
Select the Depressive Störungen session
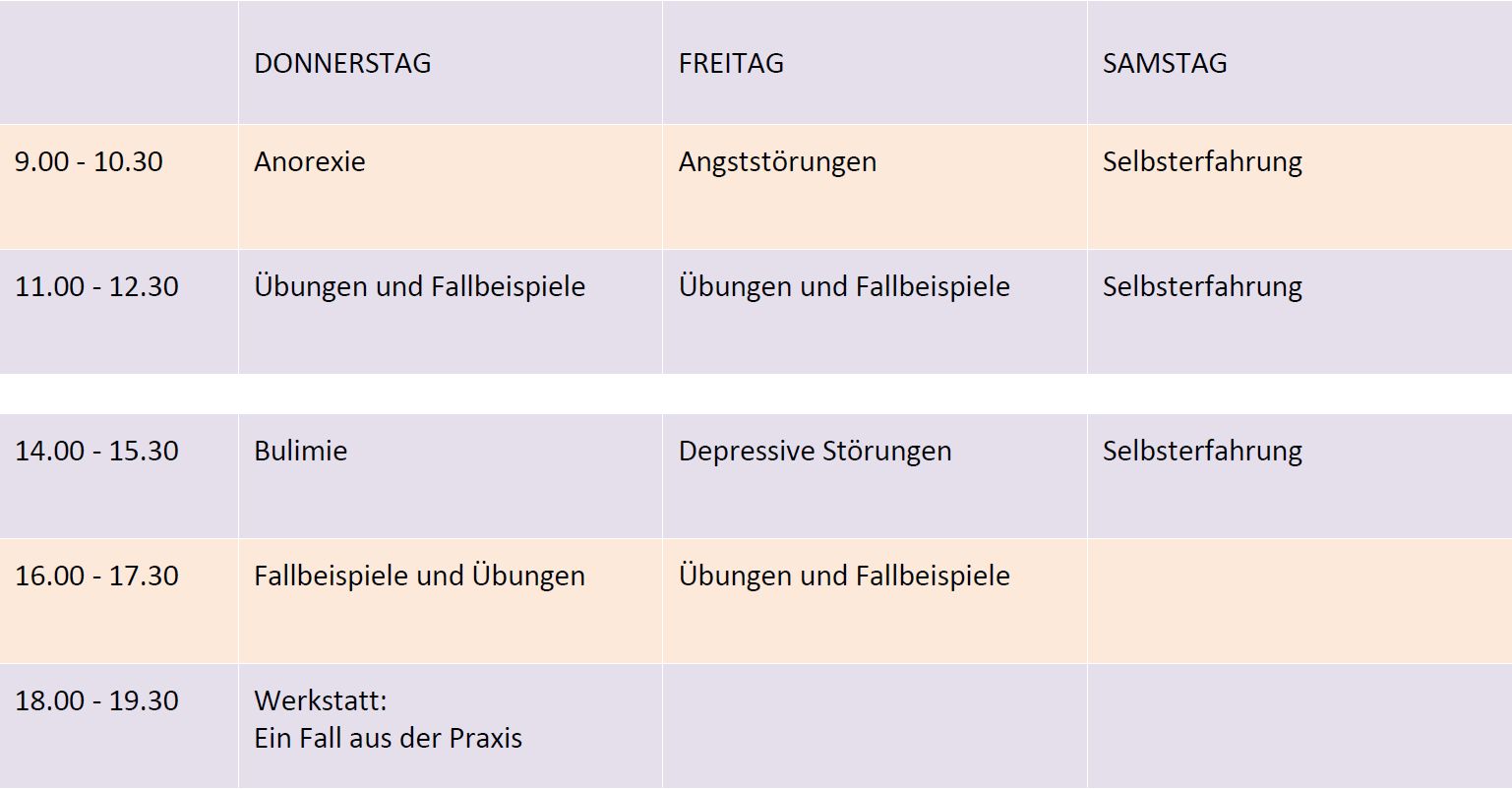pyautogui.click(x=815, y=451)
